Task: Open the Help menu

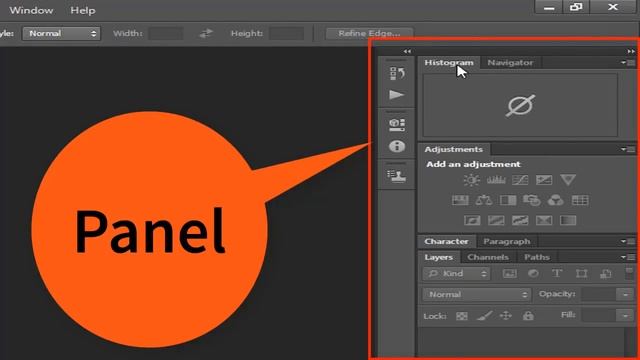Action: pos(83,10)
